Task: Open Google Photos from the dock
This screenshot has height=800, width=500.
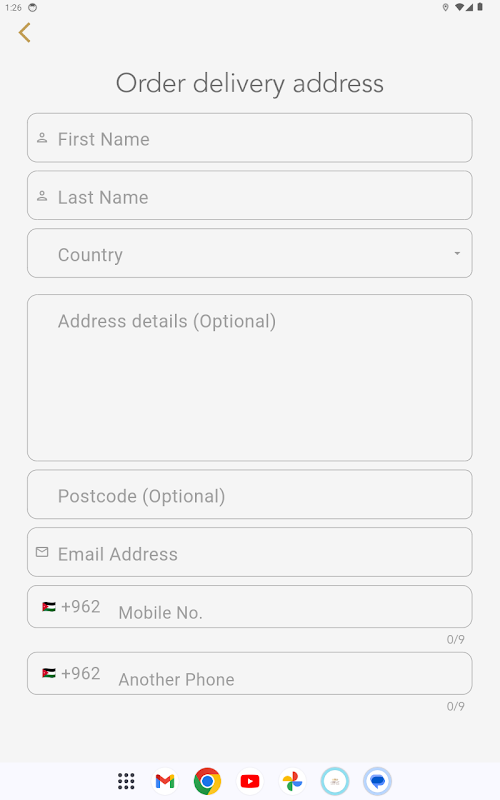Action: [x=292, y=781]
